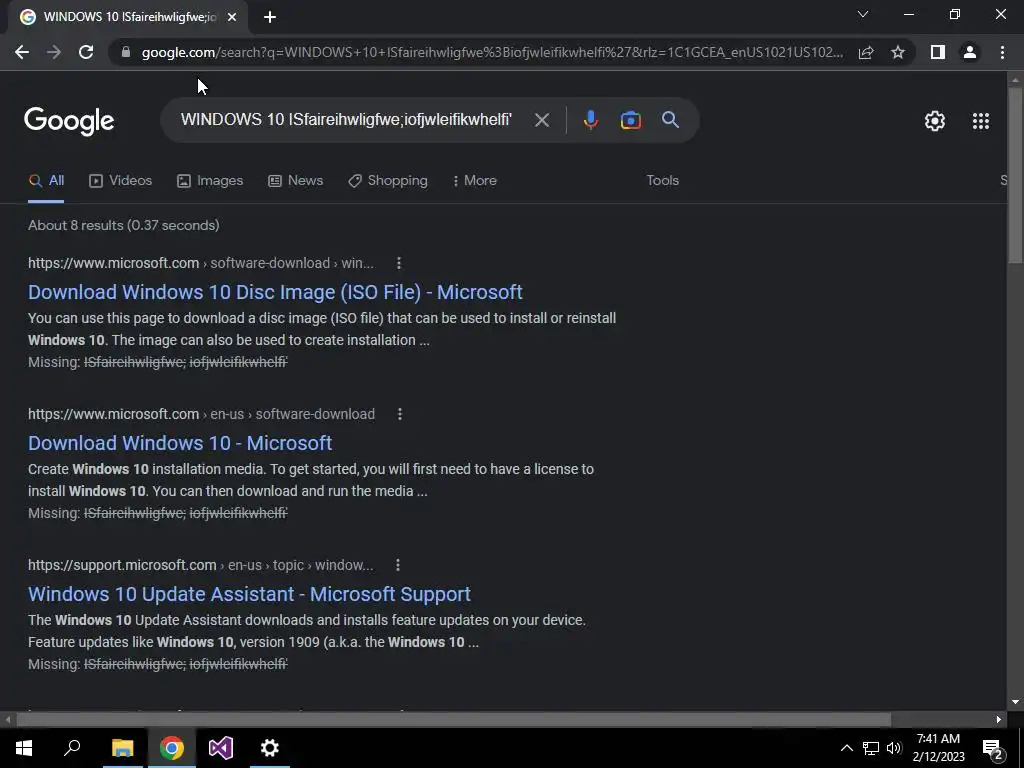This screenshot has height=768, width=1024.
Task: Select the All results tab
Action: (46, 181)
